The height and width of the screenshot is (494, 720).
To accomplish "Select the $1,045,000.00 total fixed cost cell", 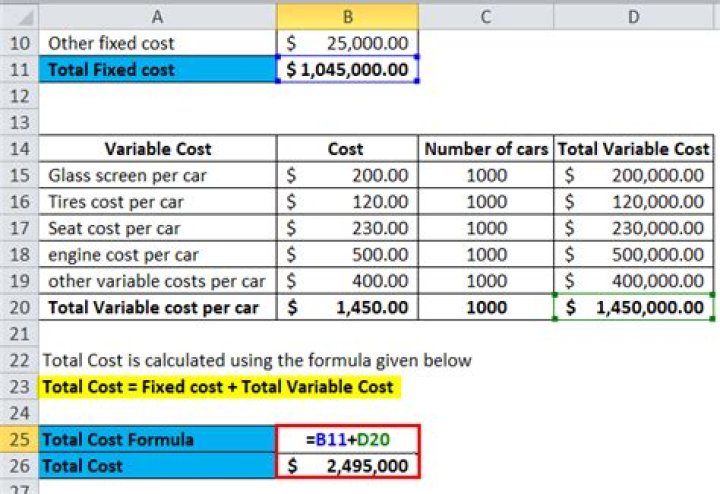I will coord(348,70).
